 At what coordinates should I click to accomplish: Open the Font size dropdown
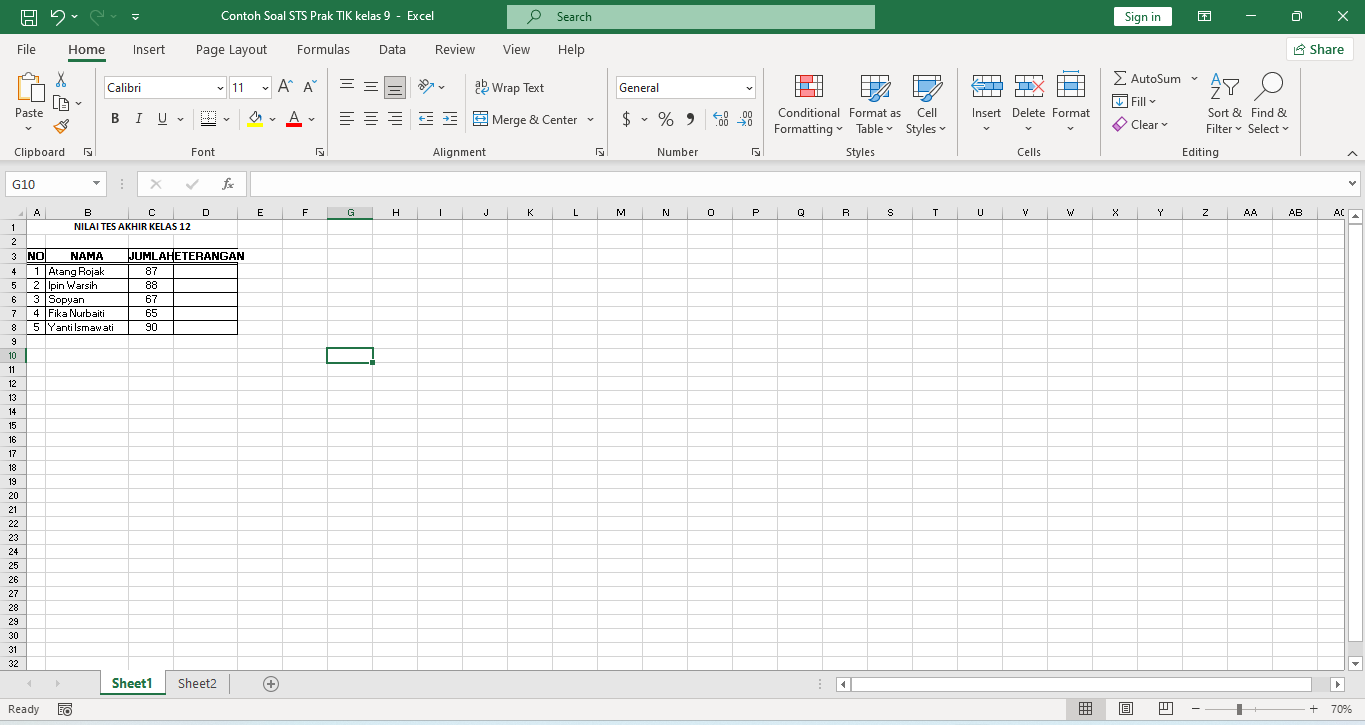tap(265, 88)
